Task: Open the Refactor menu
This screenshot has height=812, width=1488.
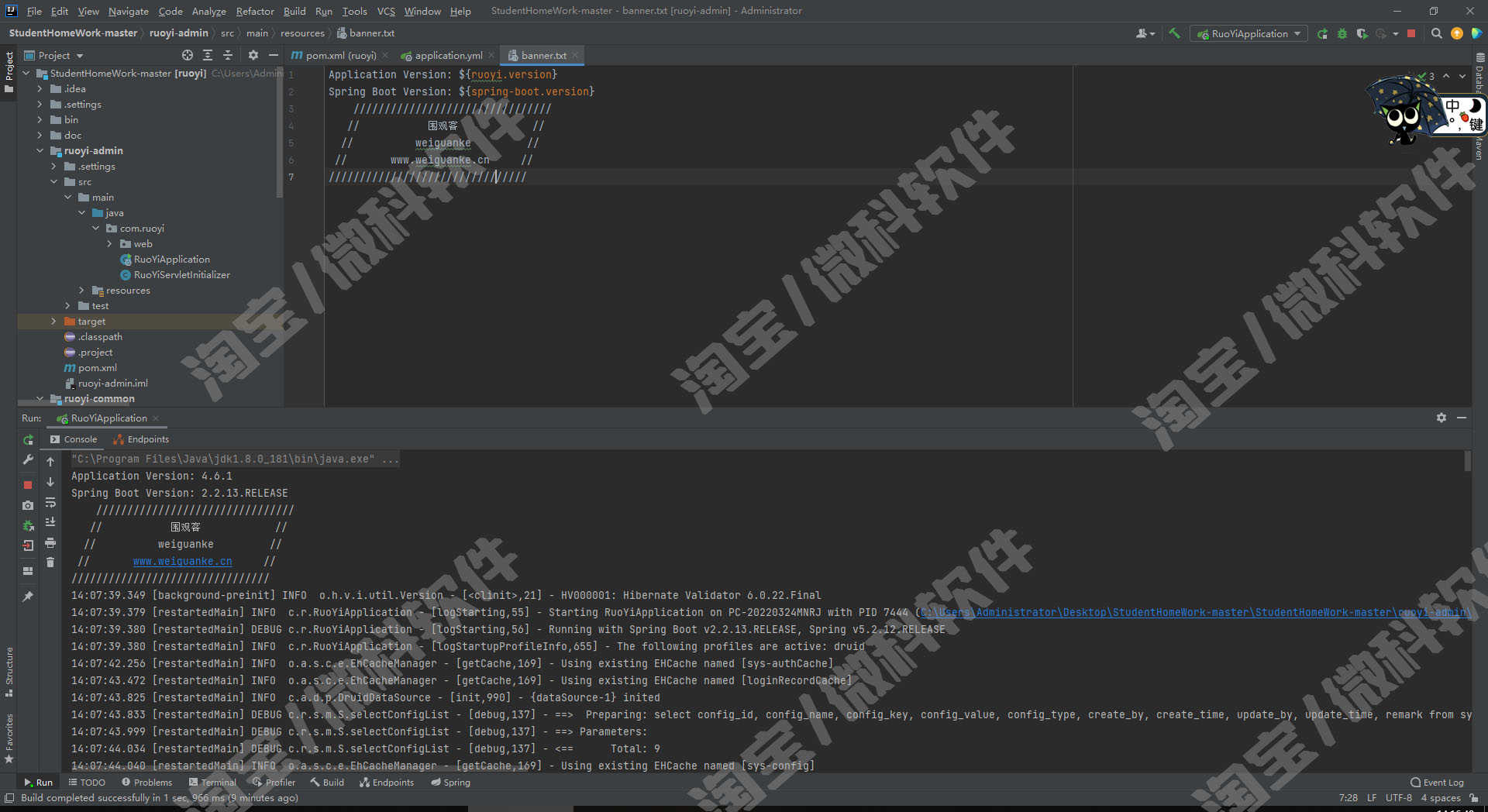Action: (x=255, y=11)
